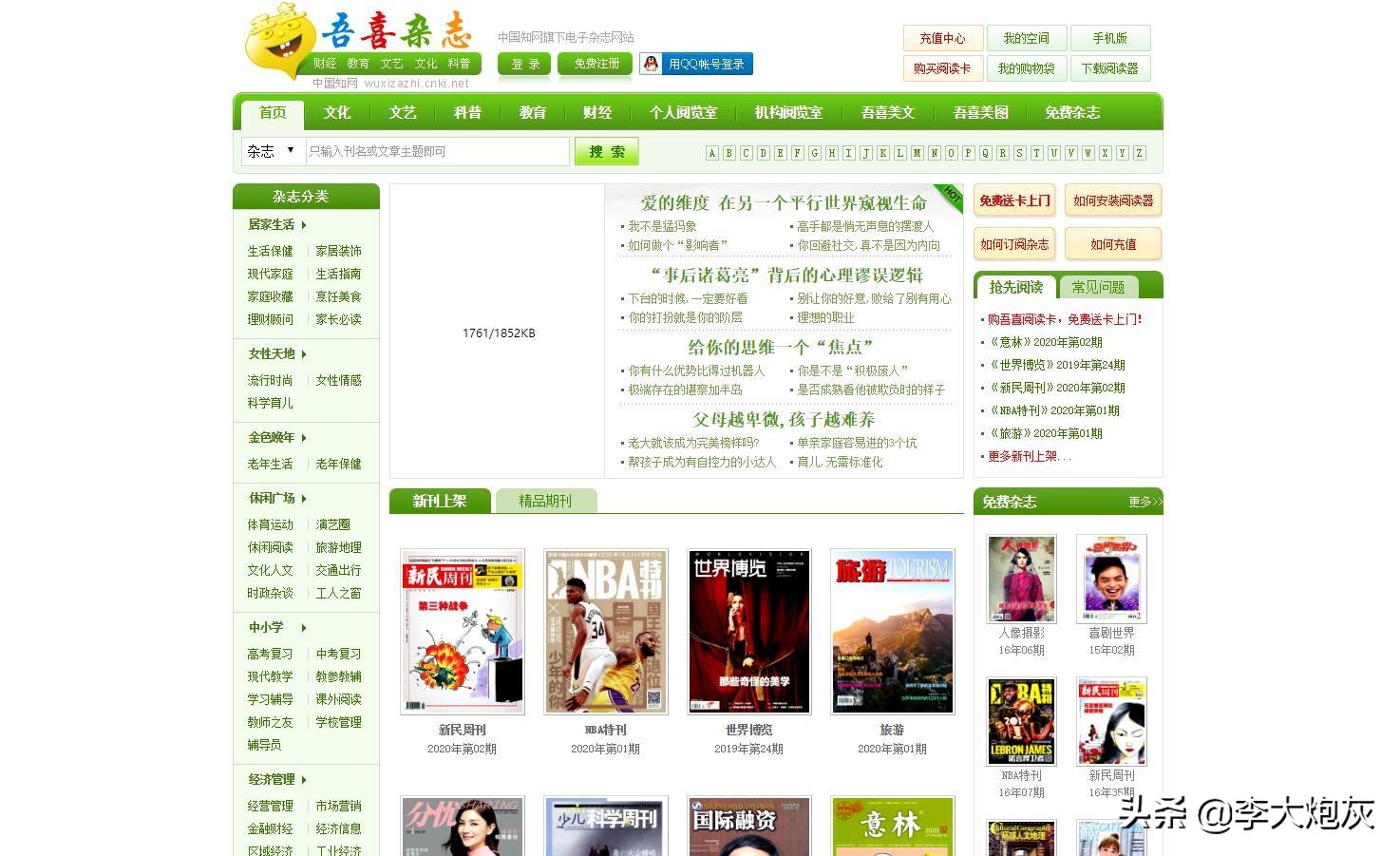1400x856 pixels.
Task: Expand the 中小学 category
Action: [x=266, y=627]
